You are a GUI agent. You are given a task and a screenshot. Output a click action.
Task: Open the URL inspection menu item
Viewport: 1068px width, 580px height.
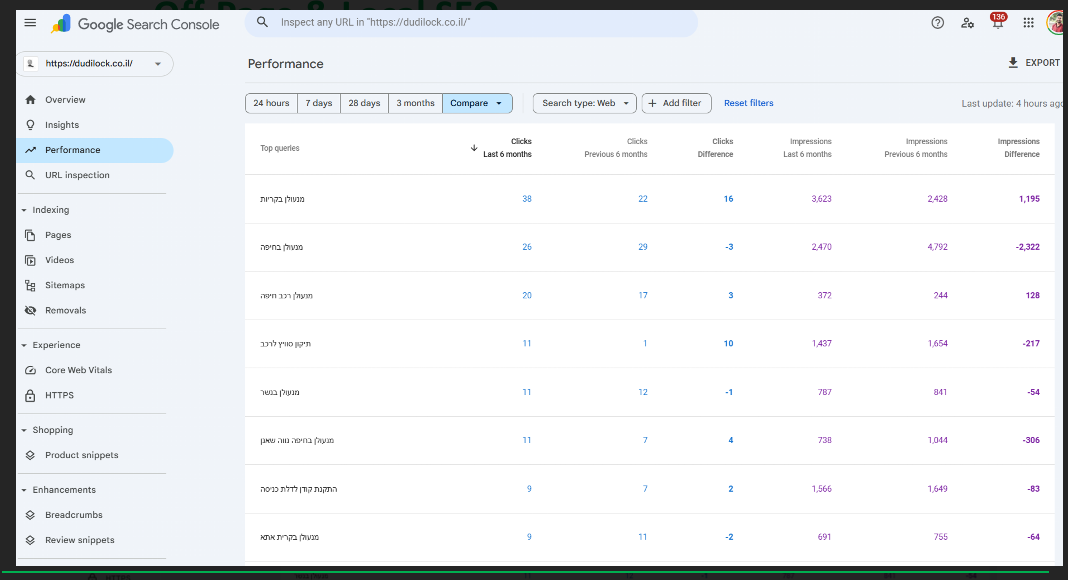(x=77, y=175)
